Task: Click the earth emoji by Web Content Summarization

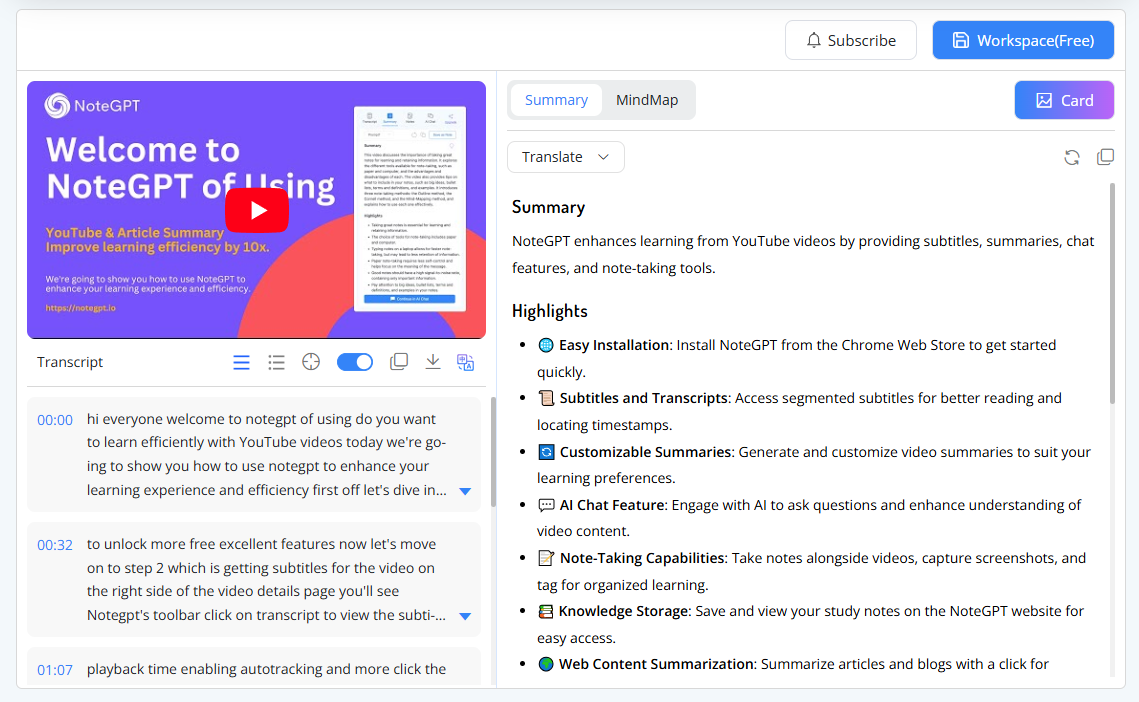Action: 546,664
